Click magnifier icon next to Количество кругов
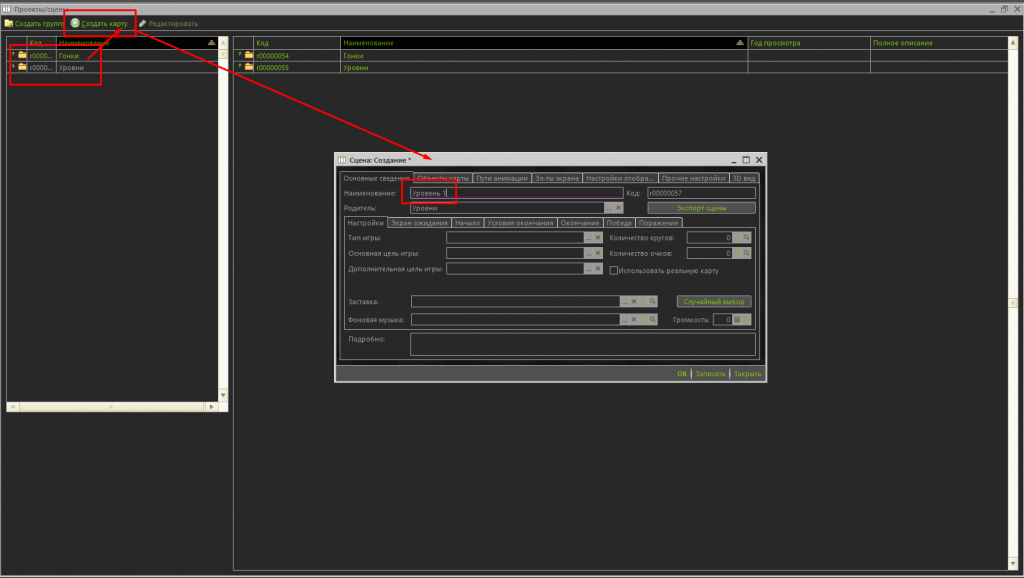Viewport: 1024px width, 578px height. point(746,238)
